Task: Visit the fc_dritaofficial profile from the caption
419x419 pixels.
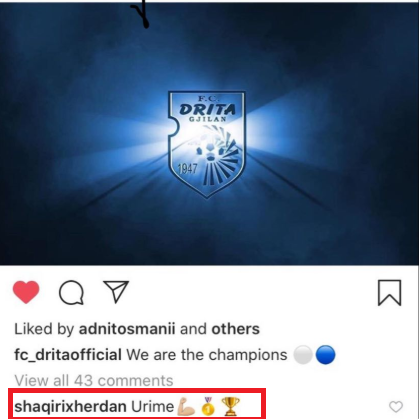Action: click(68, 355)
